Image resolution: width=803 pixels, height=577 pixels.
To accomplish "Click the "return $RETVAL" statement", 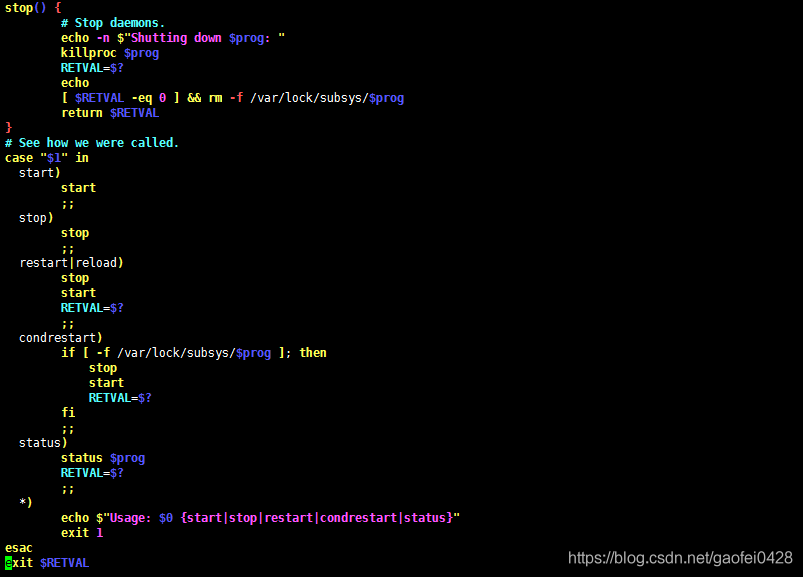I will 109,113.
